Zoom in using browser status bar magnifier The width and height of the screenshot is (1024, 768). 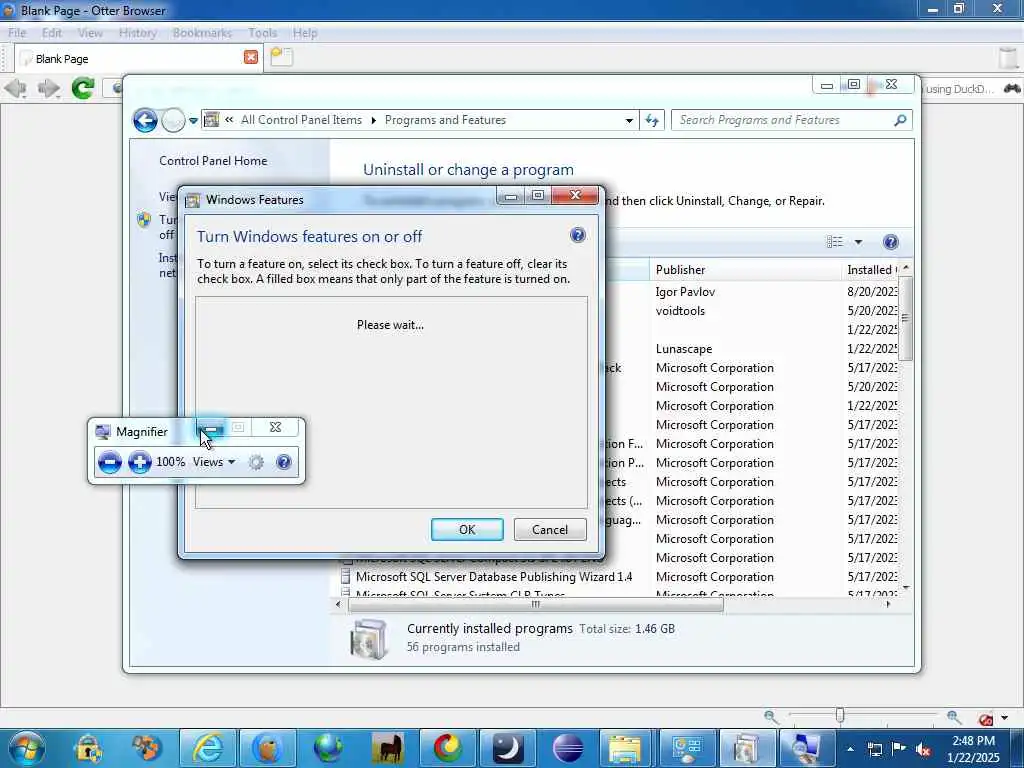click(x=953, y=717)
